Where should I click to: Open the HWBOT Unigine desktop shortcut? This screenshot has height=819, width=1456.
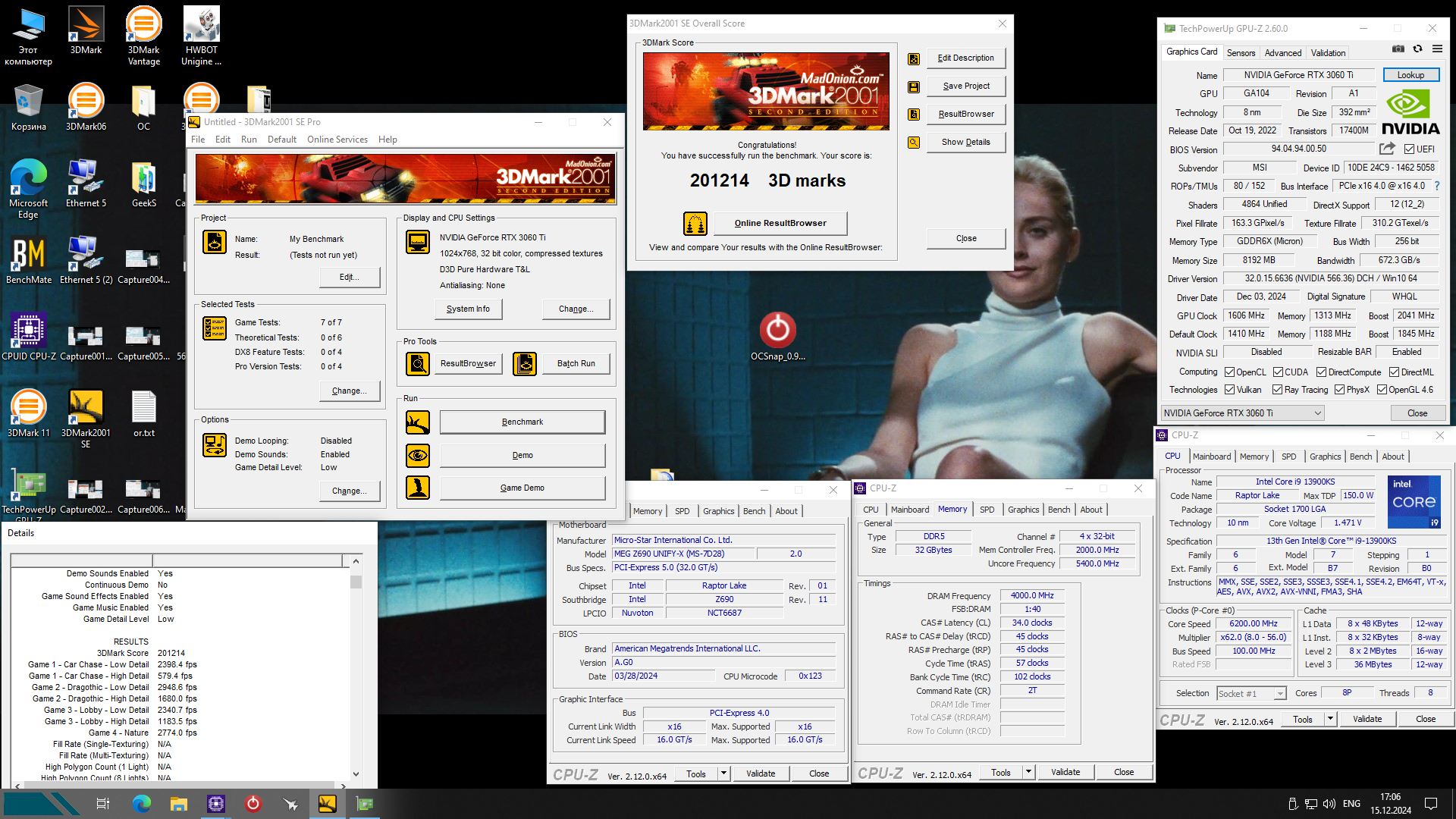pyautogui.click(x=201, y=36)
